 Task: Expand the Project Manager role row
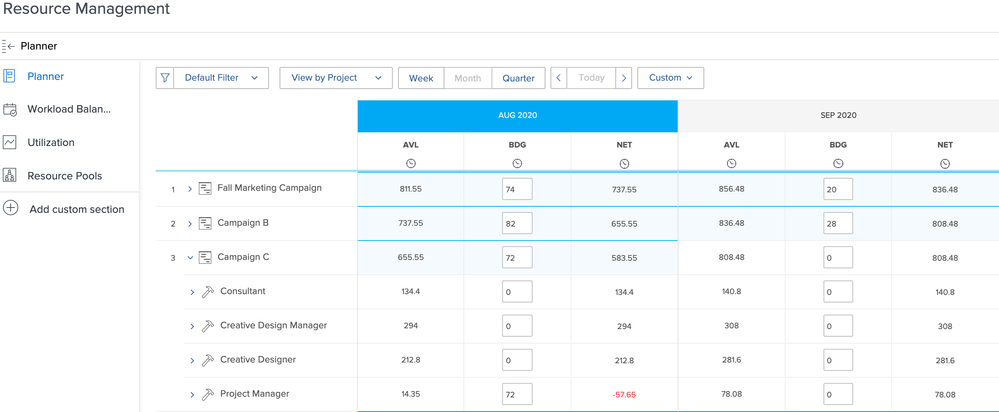tap(192, 395)
